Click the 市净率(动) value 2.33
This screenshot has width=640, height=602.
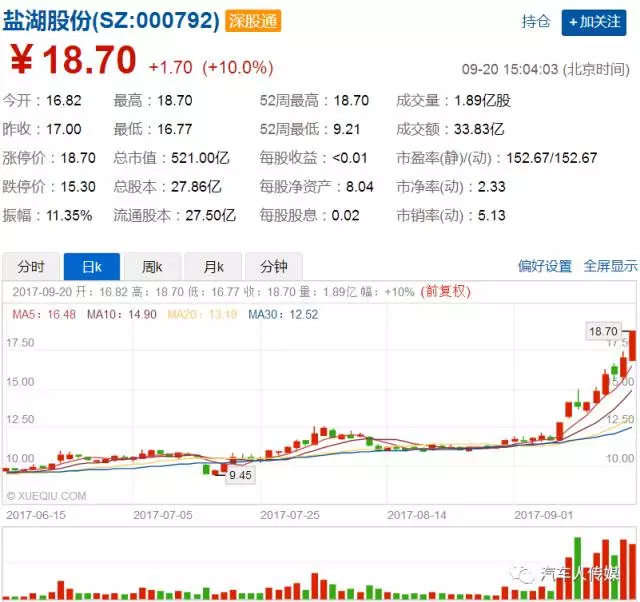click(x=491, y=187)
